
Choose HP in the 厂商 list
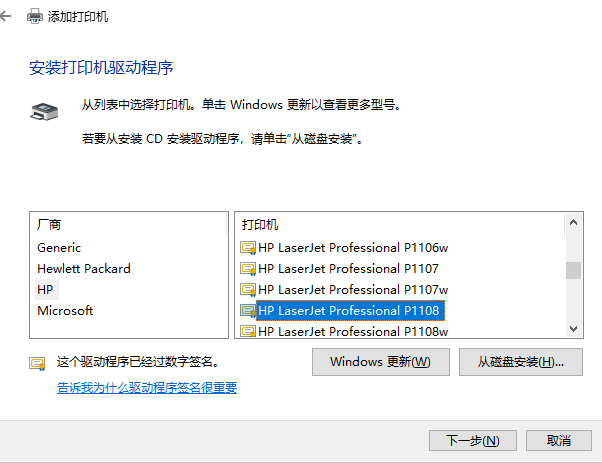(45, 289)
